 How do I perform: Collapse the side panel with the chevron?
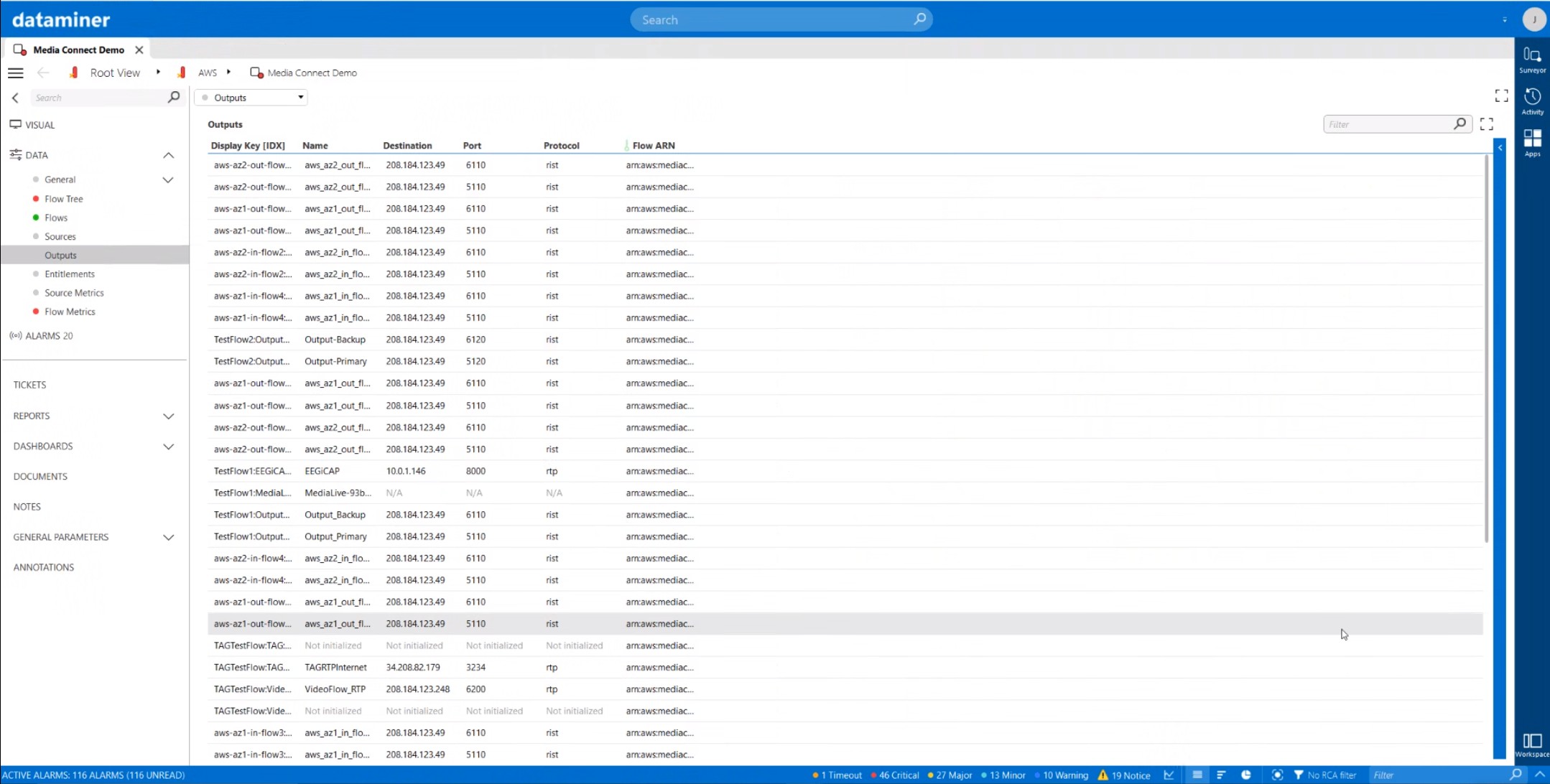15,98
